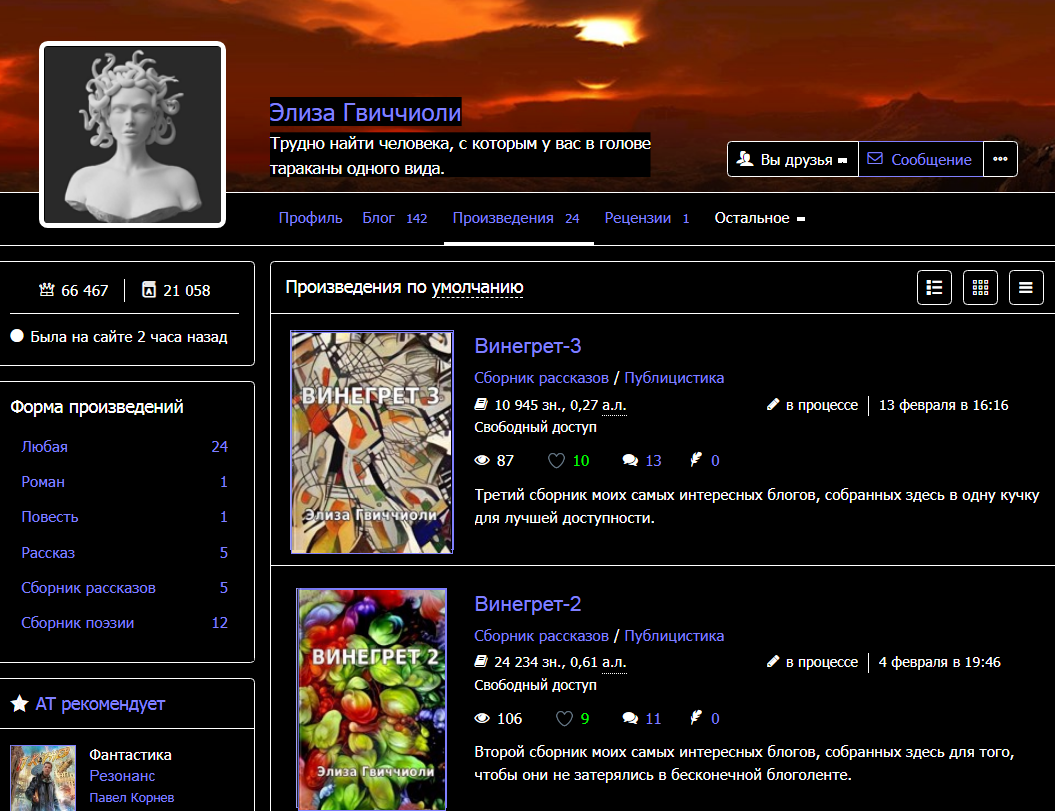The image size is (1055, 811).
Task: Click the Medusa bust profile avatar
Action: tap(133, 135)
